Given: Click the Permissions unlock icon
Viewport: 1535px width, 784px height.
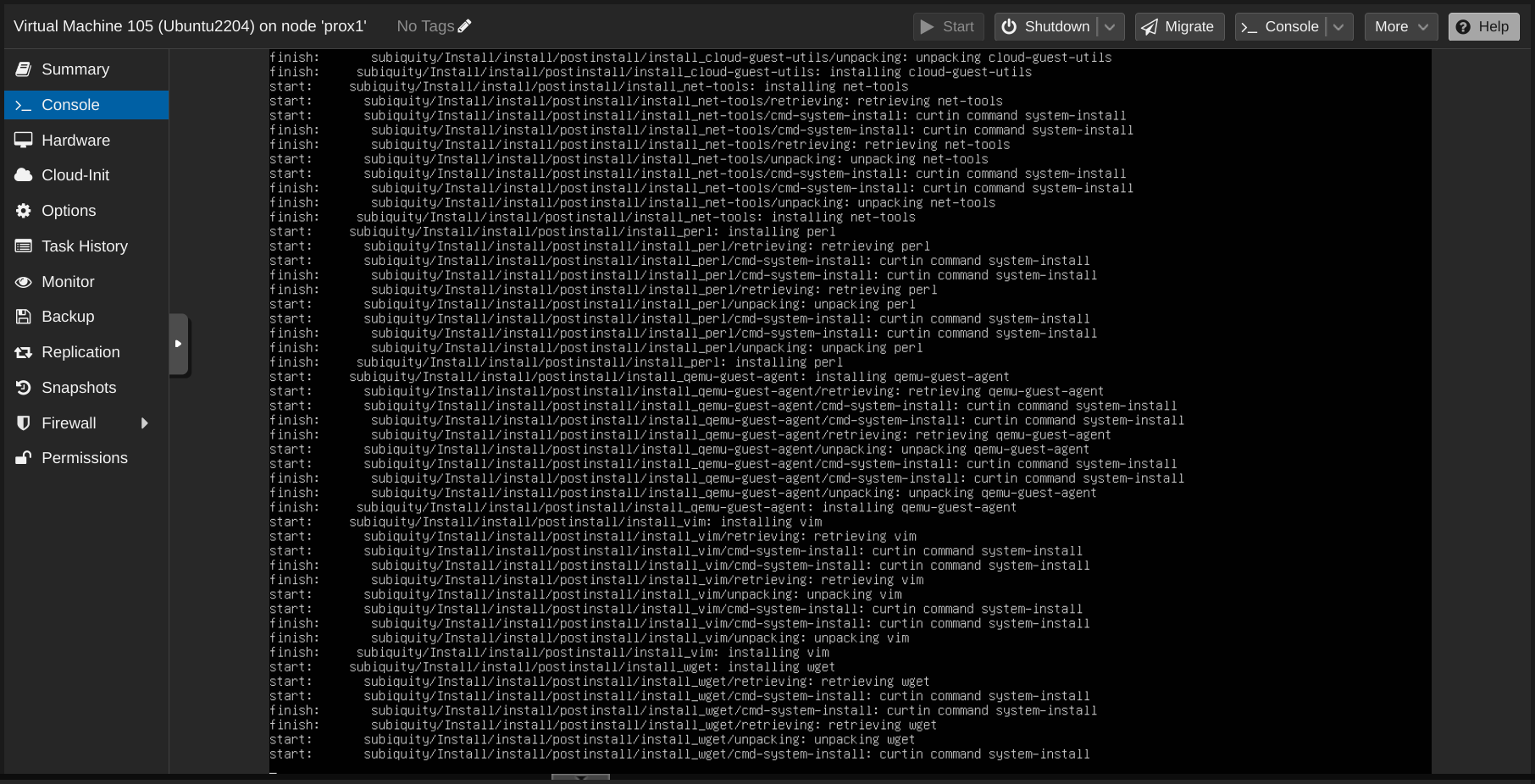Looking at the screenshot, I should pyautogui.click(x=24, y=458).
